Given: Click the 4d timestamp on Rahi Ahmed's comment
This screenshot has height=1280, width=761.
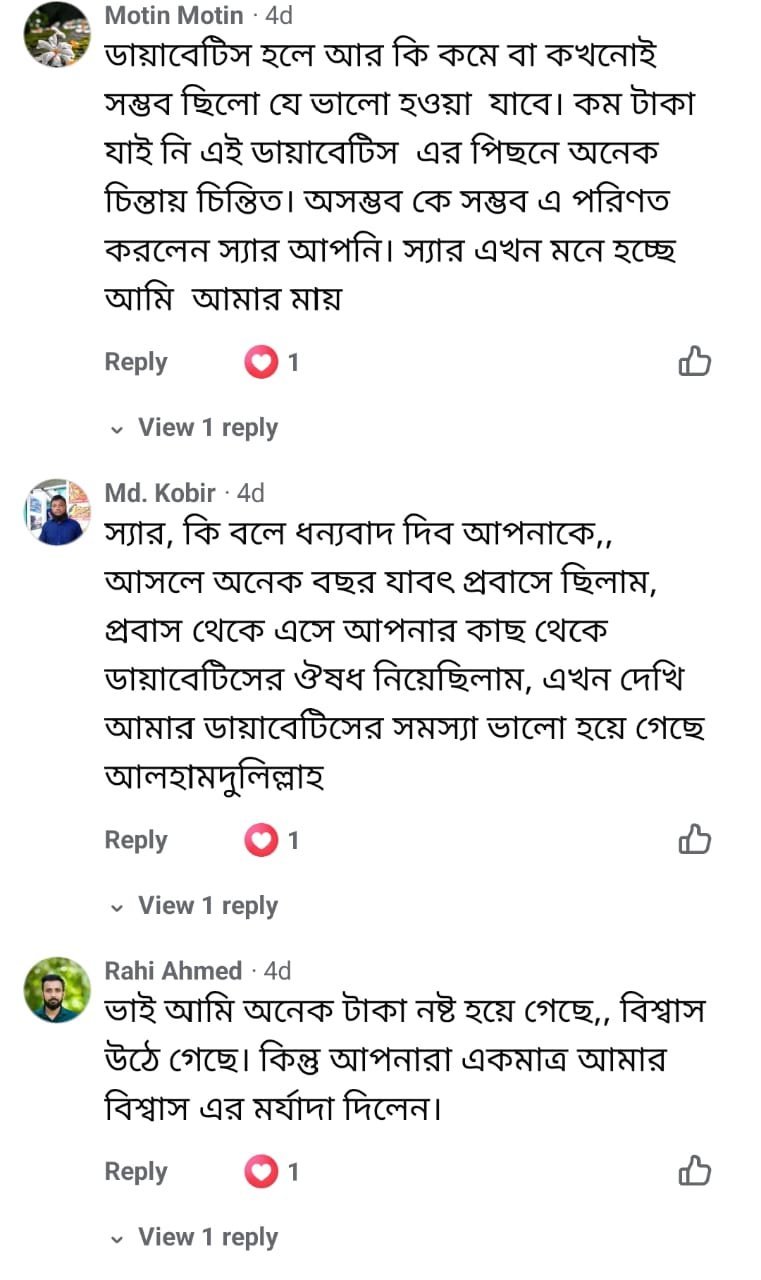Looking at the screenshot, I should [x=277, y=971].
